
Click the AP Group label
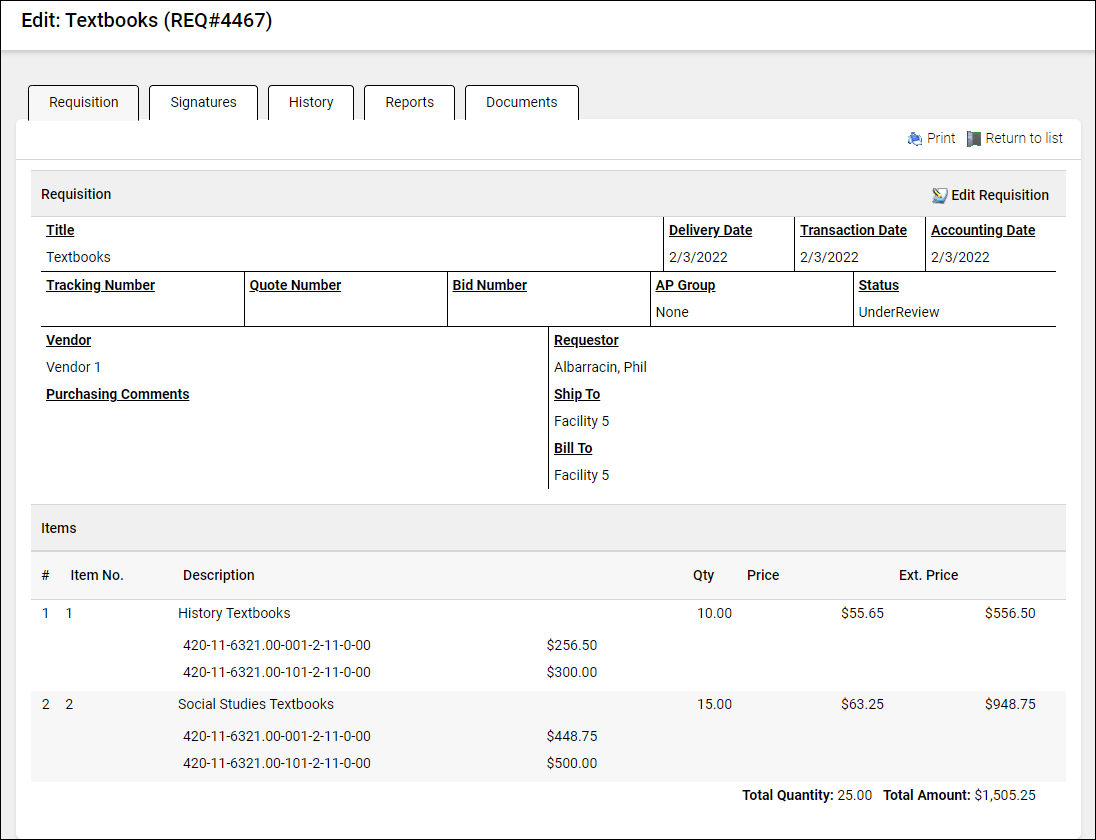pos(685,285)
